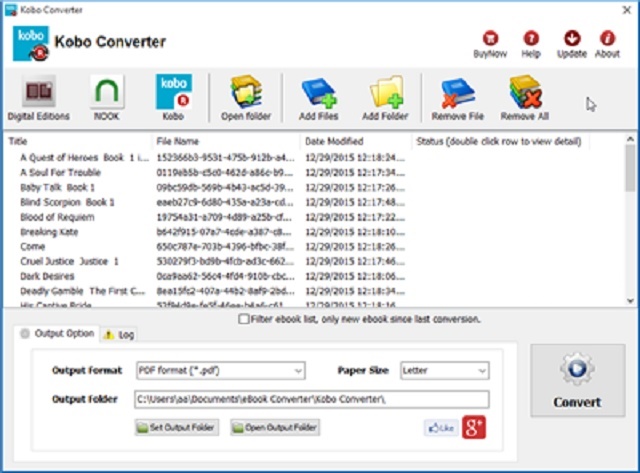This screenshot has height=473, width=640.
Task: Click the Open folder toolbar icon
Action: click(246, 91)
